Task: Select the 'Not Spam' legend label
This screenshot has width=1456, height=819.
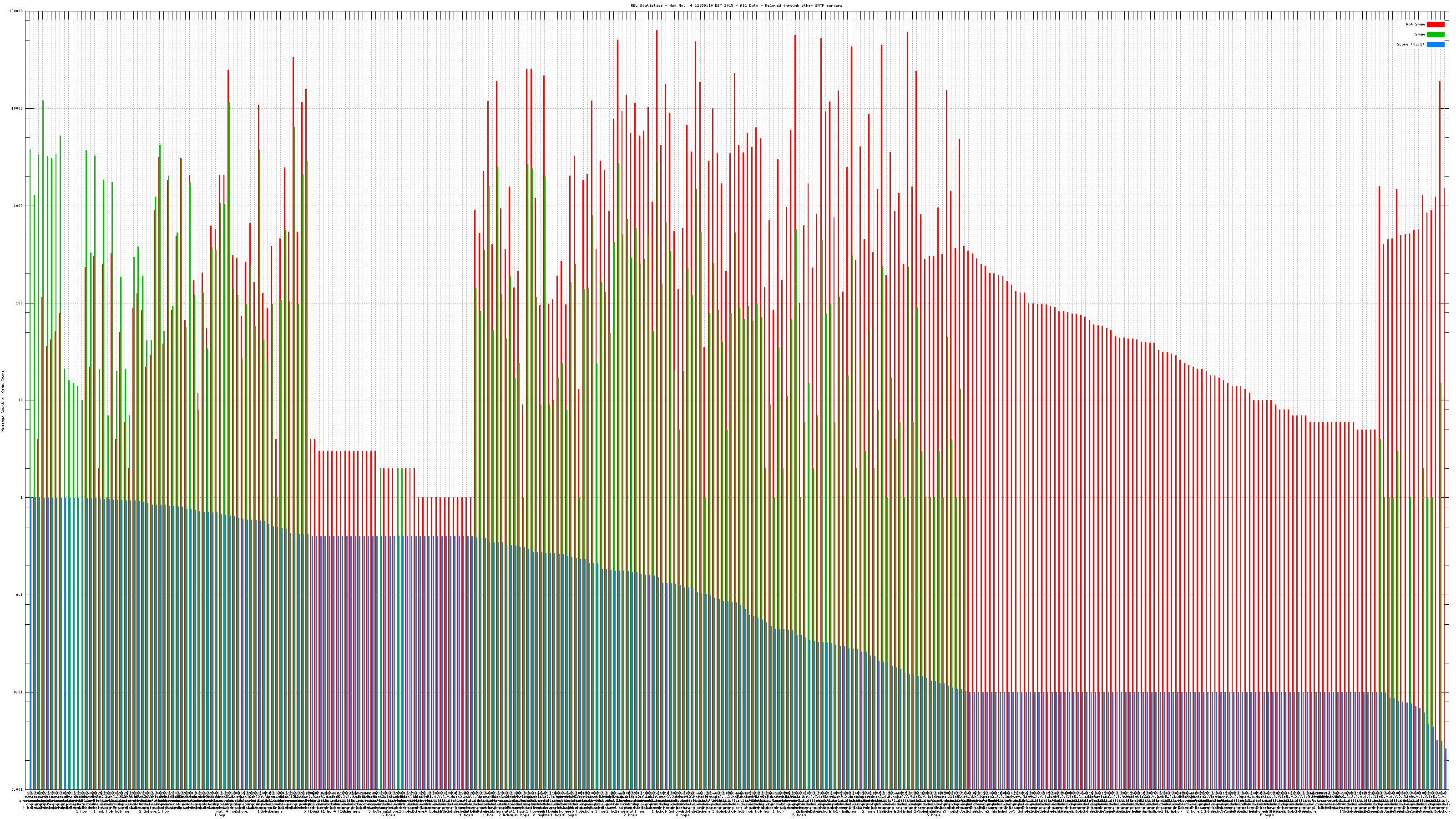Action: (x=1416, y=24)
